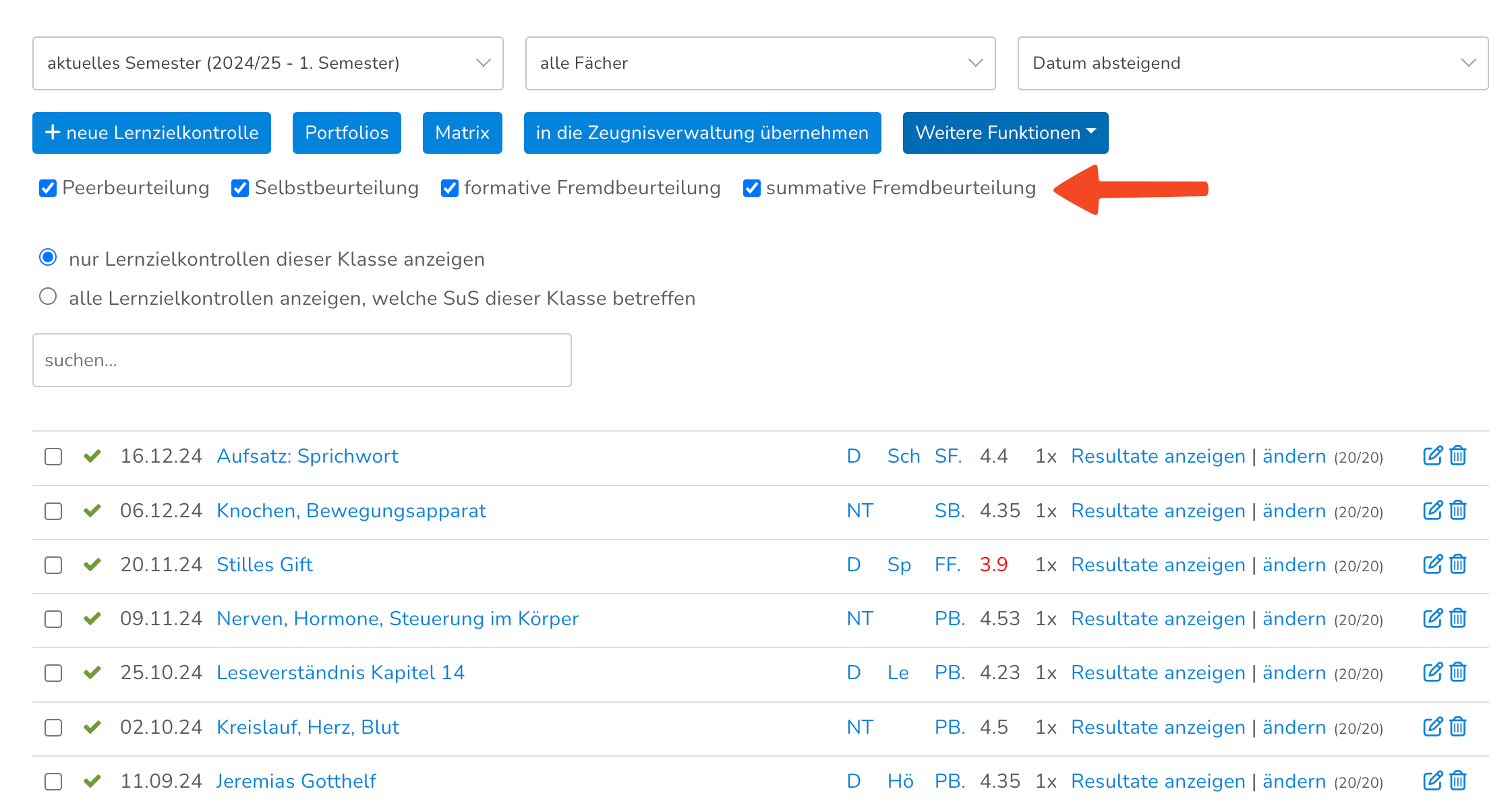Click edit icon for Nerven, Hormone row
The width and height of the screenshot is (1512, 808).
(1432, 618)
